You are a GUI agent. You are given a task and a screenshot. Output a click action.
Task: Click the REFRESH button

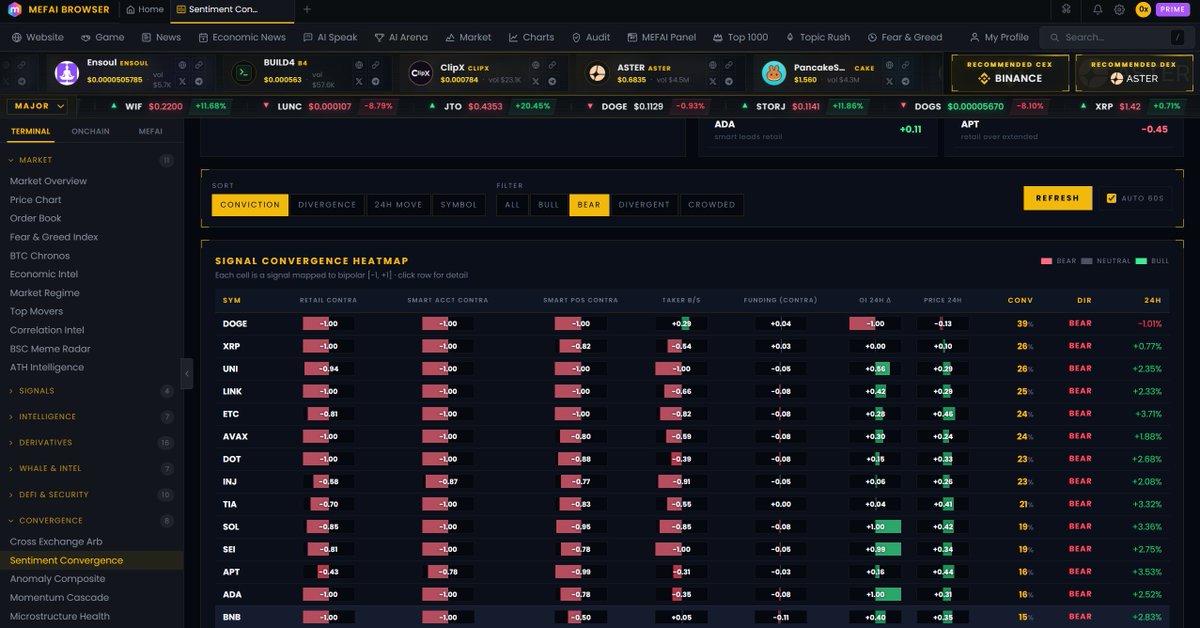pos(1058,198)
